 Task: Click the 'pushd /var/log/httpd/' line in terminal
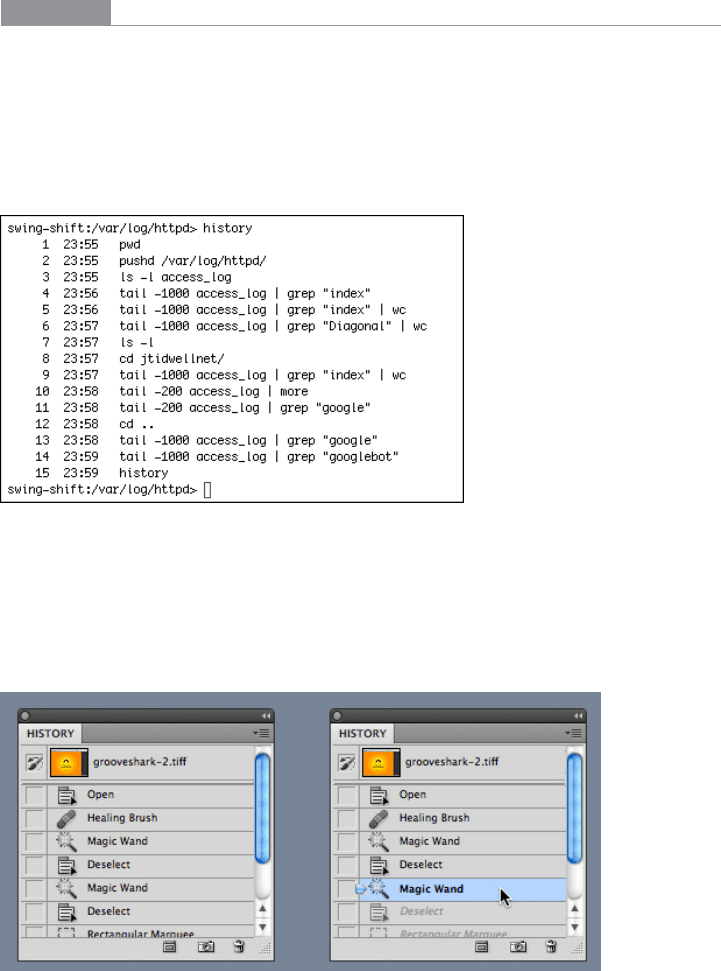pyautogui.click(x=193, y=261)
